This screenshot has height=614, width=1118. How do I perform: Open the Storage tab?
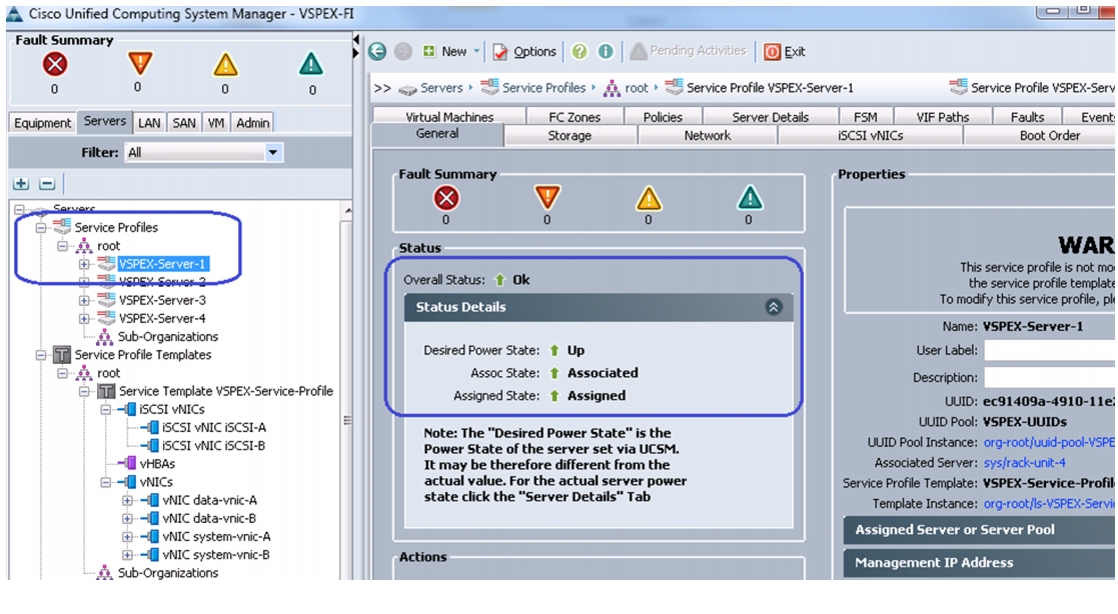tap(570, 135)
